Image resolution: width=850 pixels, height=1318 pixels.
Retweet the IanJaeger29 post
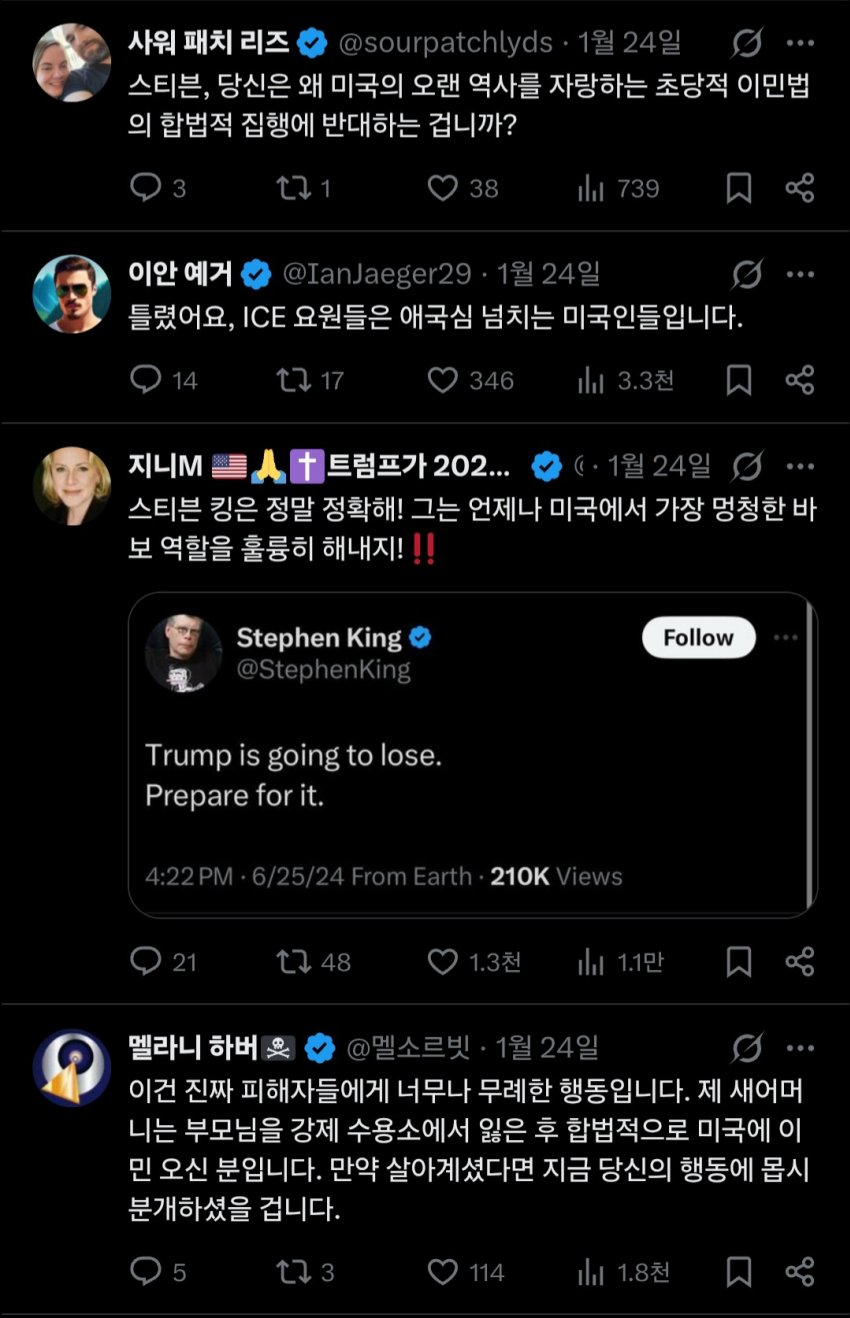[x=293, y=380]
